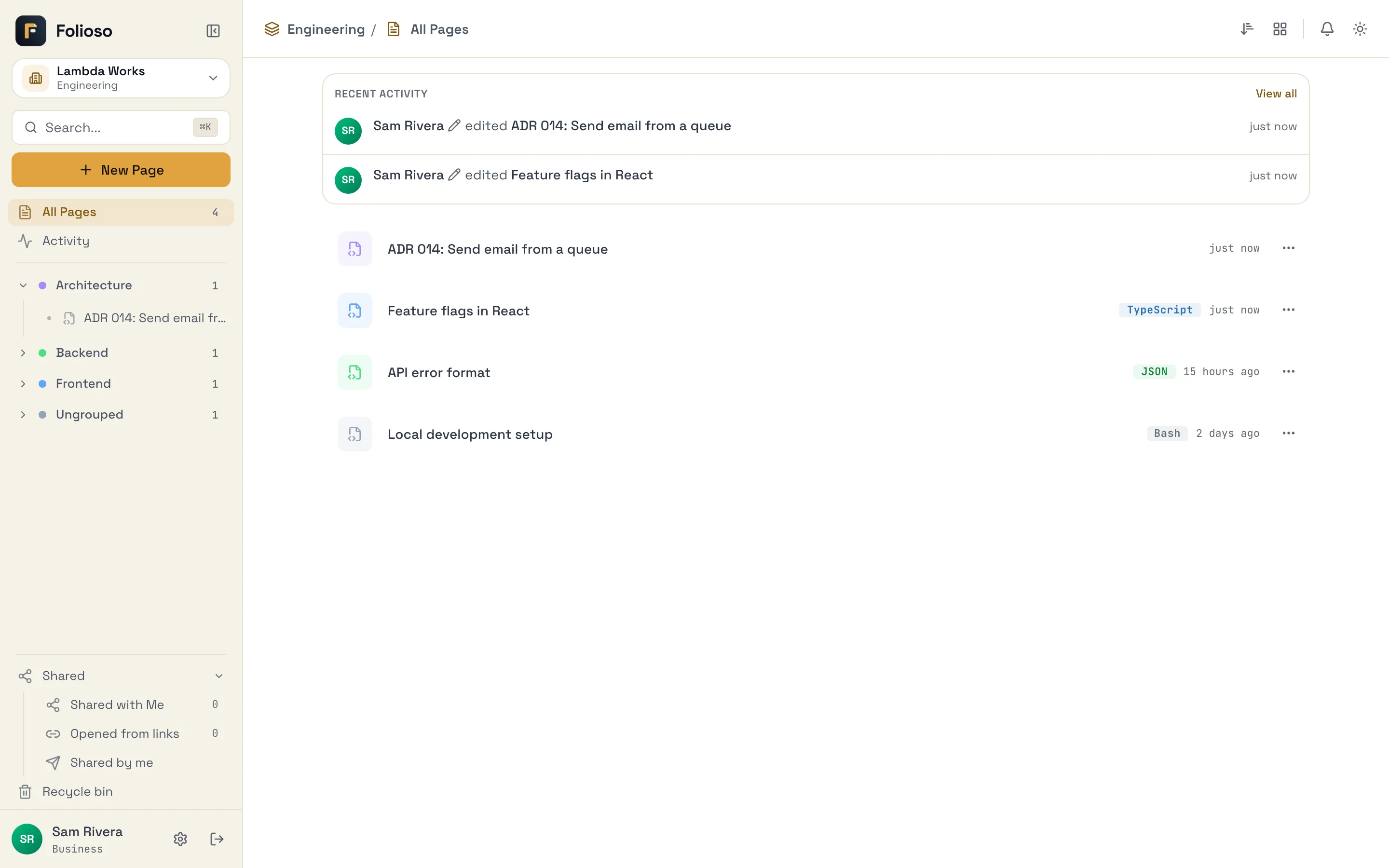This screenshot has width=1389, height=868.
Task: Open more options for ADR 014 page
Action: (1288, 248)
